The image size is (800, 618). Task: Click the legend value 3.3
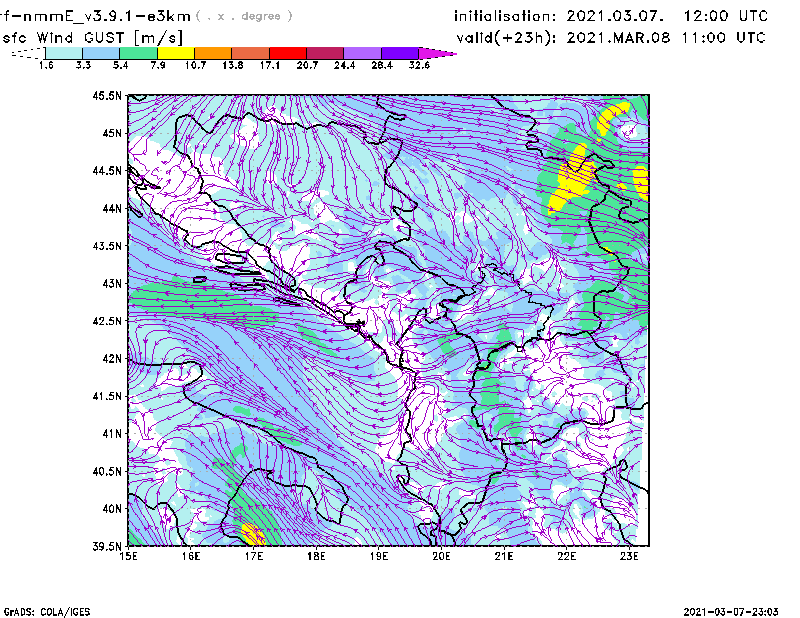83,65
